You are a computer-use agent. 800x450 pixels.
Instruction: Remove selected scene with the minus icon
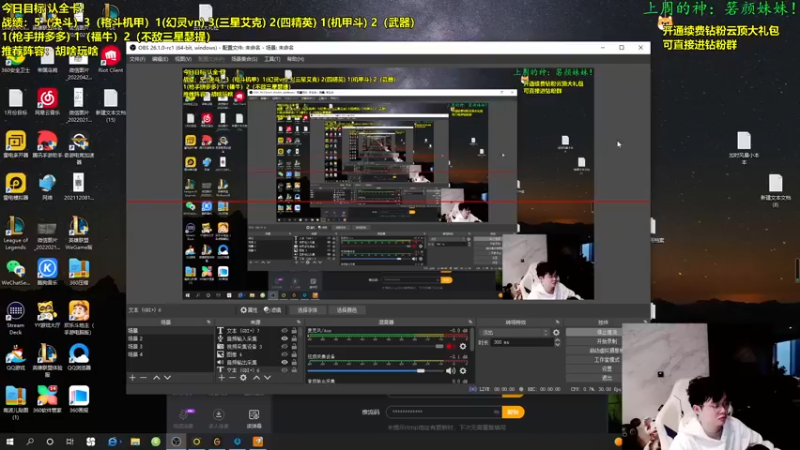coord(143,378)
